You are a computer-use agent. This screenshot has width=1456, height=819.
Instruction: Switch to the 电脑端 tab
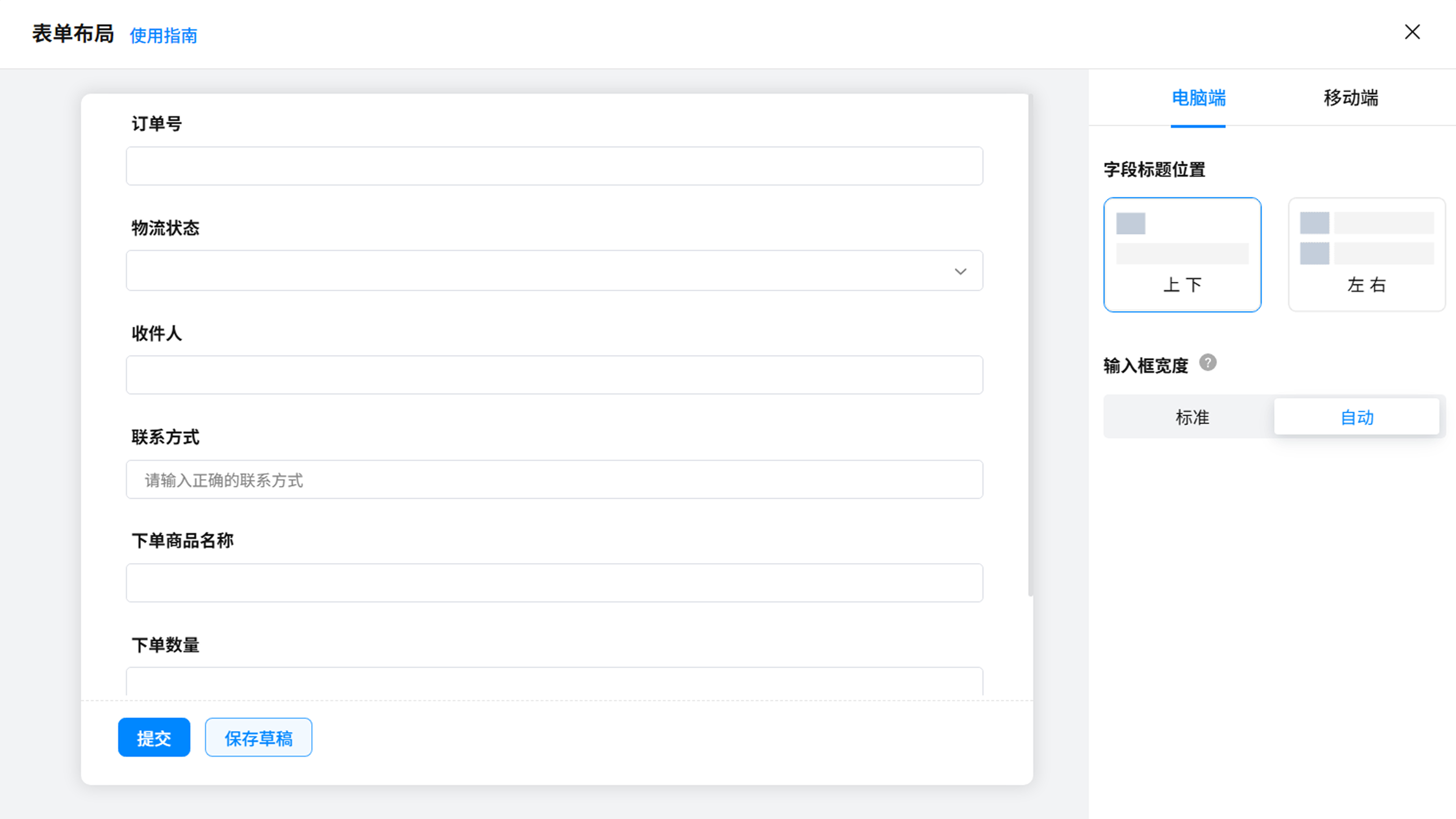1198,98
